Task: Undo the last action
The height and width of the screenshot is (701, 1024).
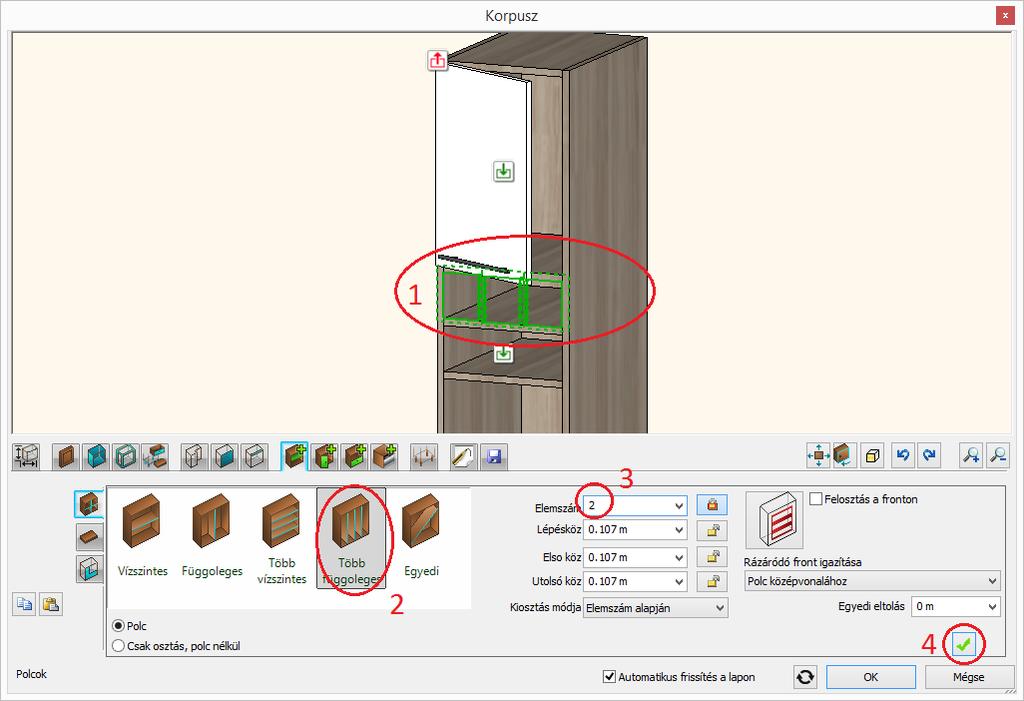Action: pyautogui.click(x=903, y=455)
